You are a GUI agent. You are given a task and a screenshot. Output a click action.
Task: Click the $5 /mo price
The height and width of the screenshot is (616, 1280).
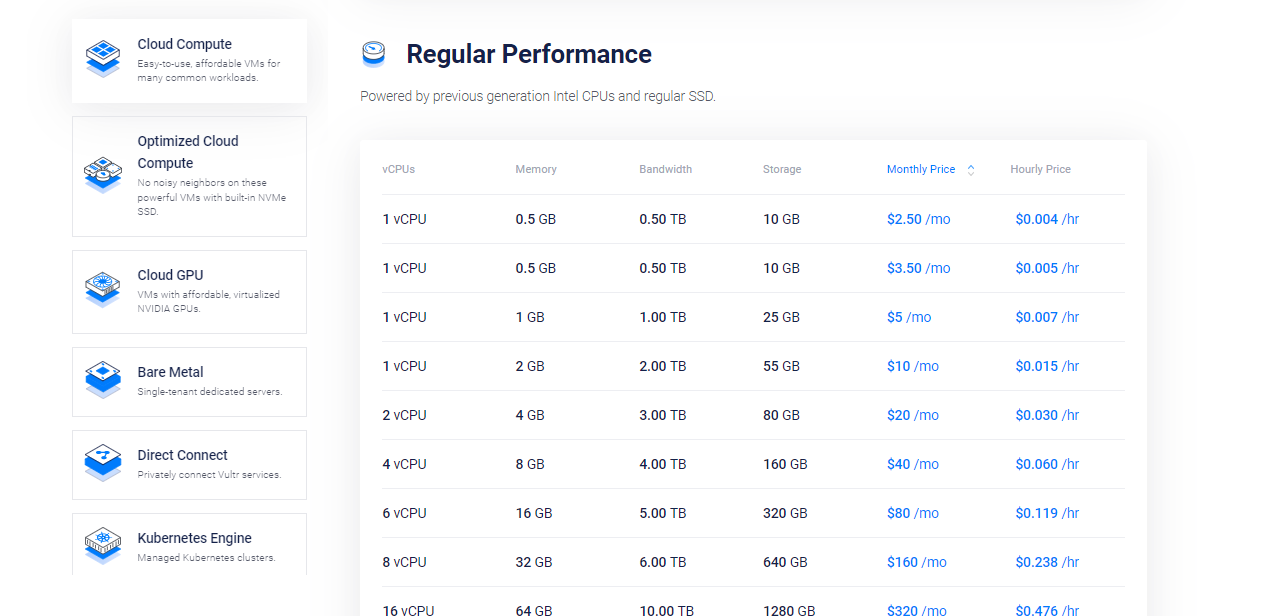coord(908,317)
